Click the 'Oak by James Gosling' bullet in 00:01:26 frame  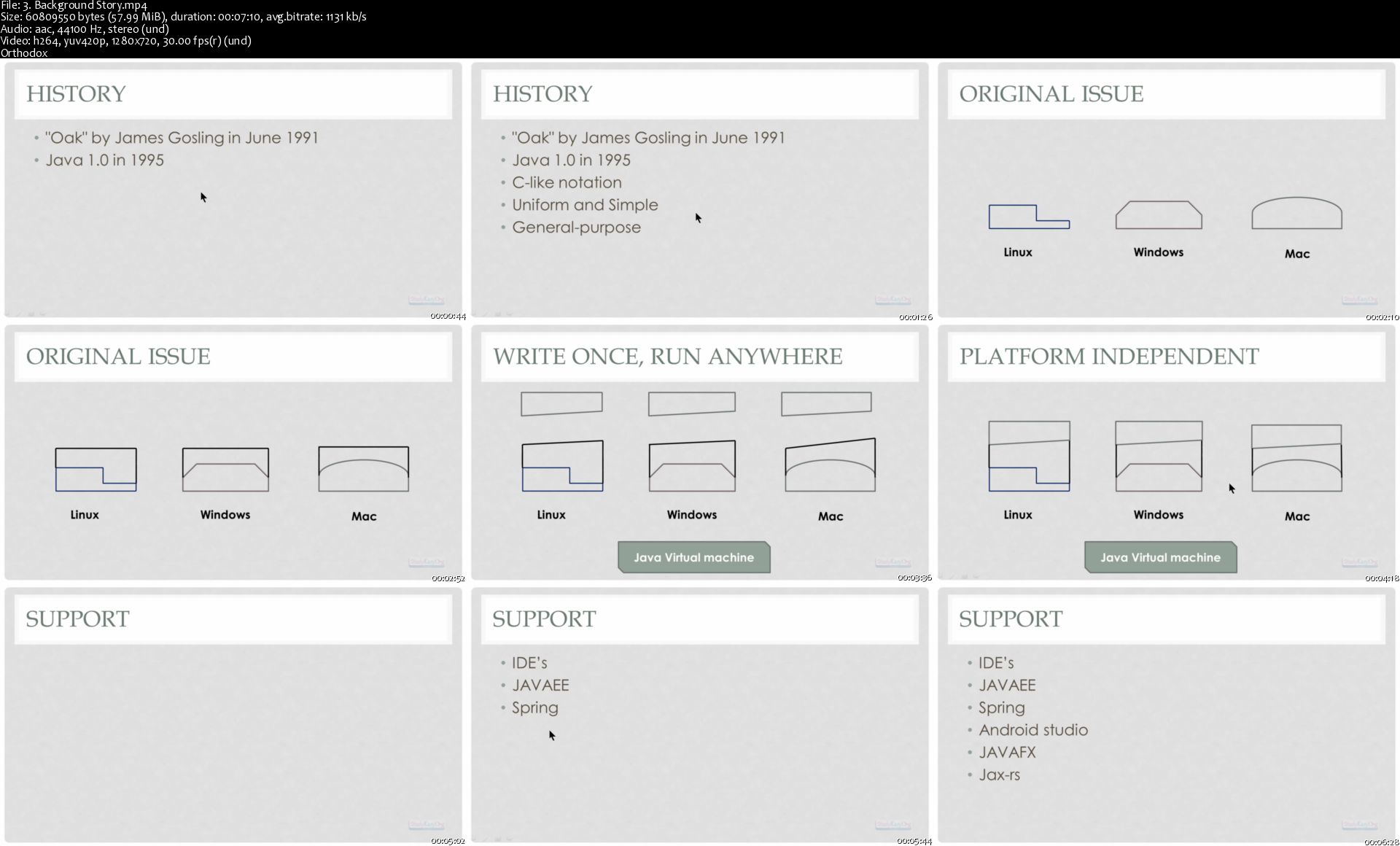point(648,138)
